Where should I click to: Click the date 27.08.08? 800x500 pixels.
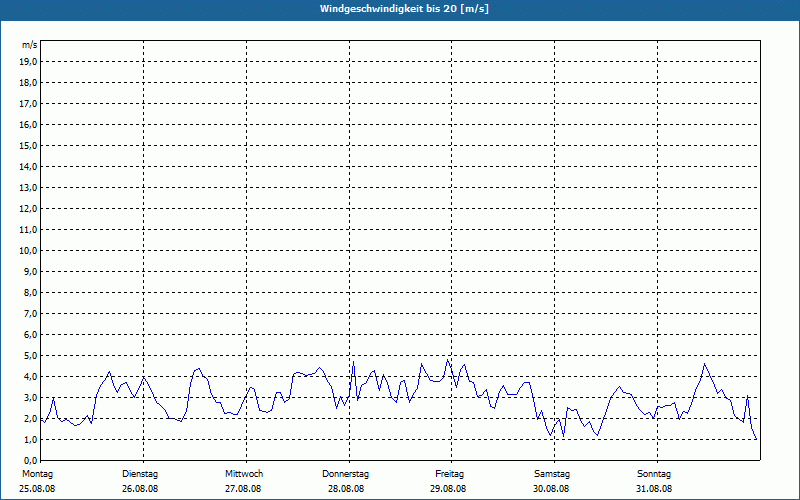coord(243,489)
